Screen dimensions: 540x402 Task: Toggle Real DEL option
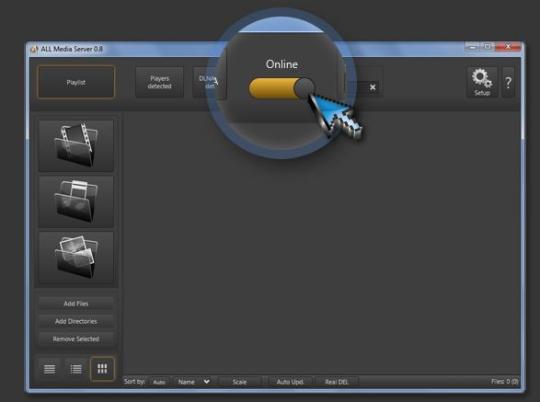point(336,382)
